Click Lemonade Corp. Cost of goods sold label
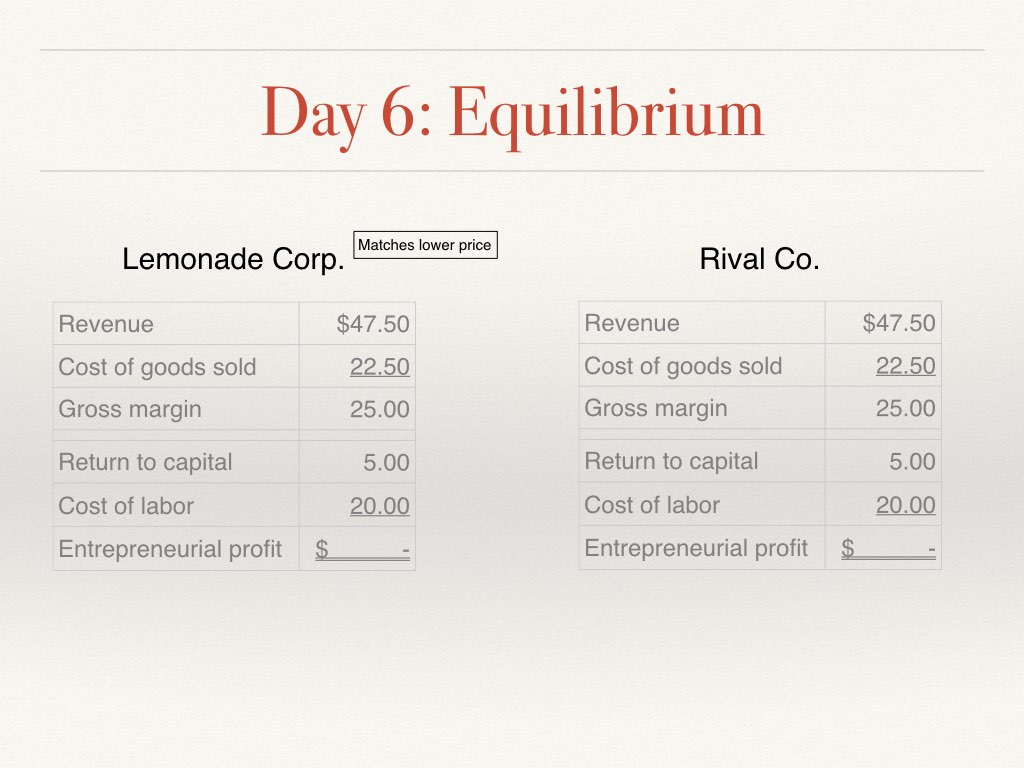The image size is (1024, 768). [x=157, y=367]
